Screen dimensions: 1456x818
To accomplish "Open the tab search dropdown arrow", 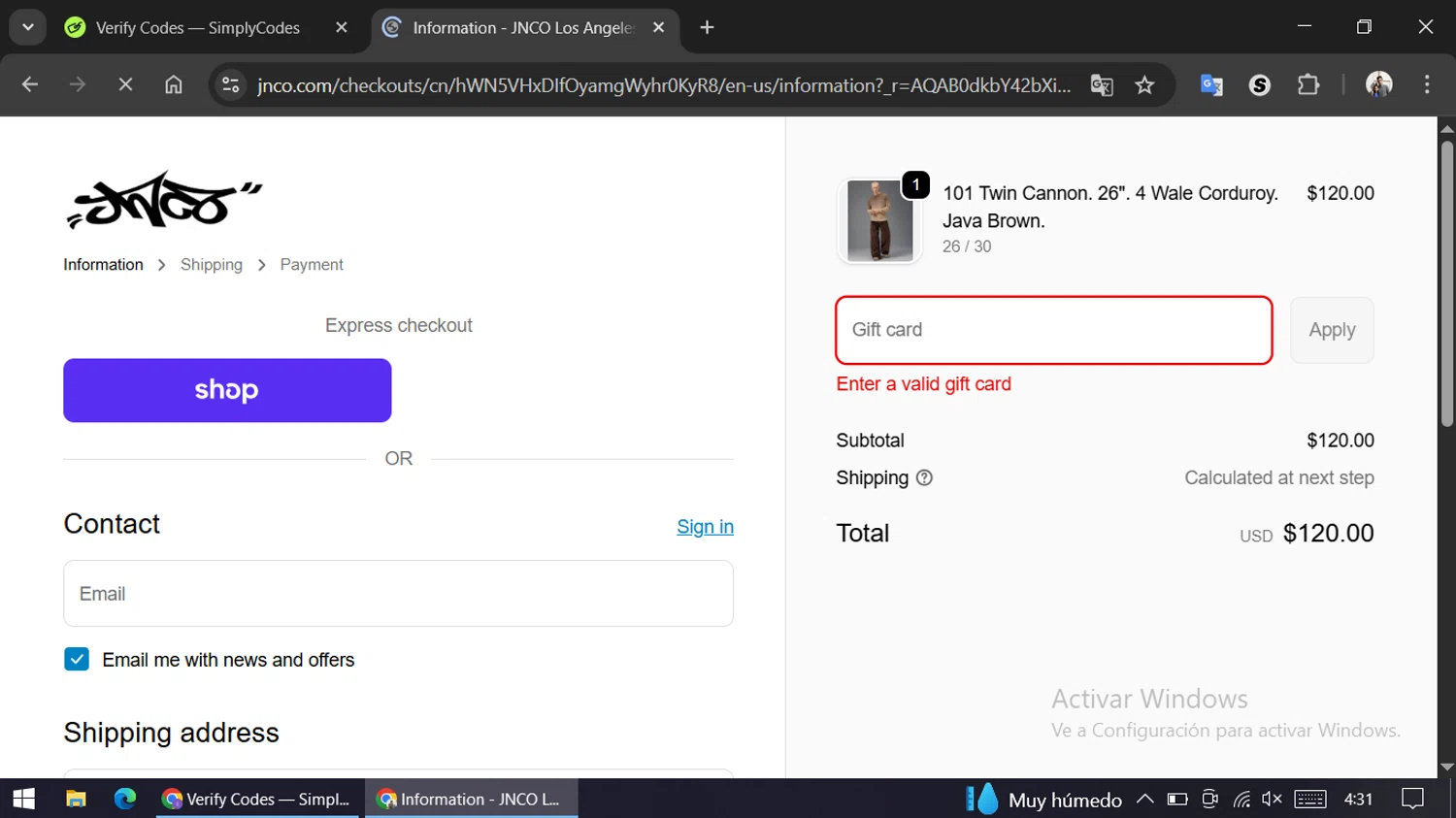I will point(28,27).
